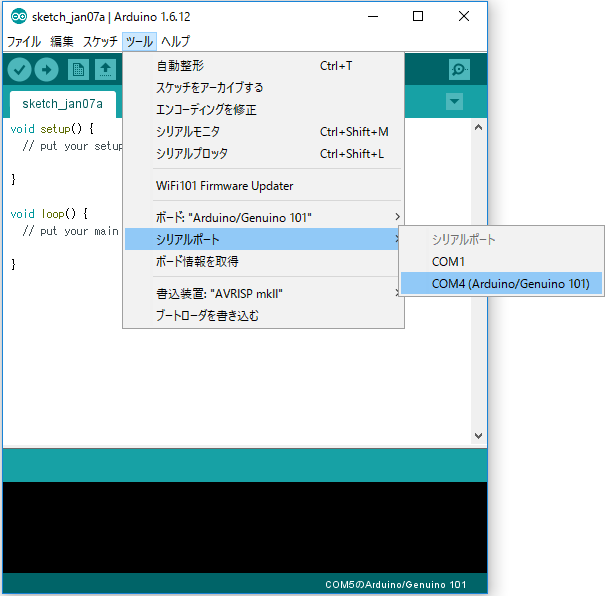Select COM4 (Arduino/Genuino 101) port
The height and width of the screenshot is (596, 605).
(501, 284)
